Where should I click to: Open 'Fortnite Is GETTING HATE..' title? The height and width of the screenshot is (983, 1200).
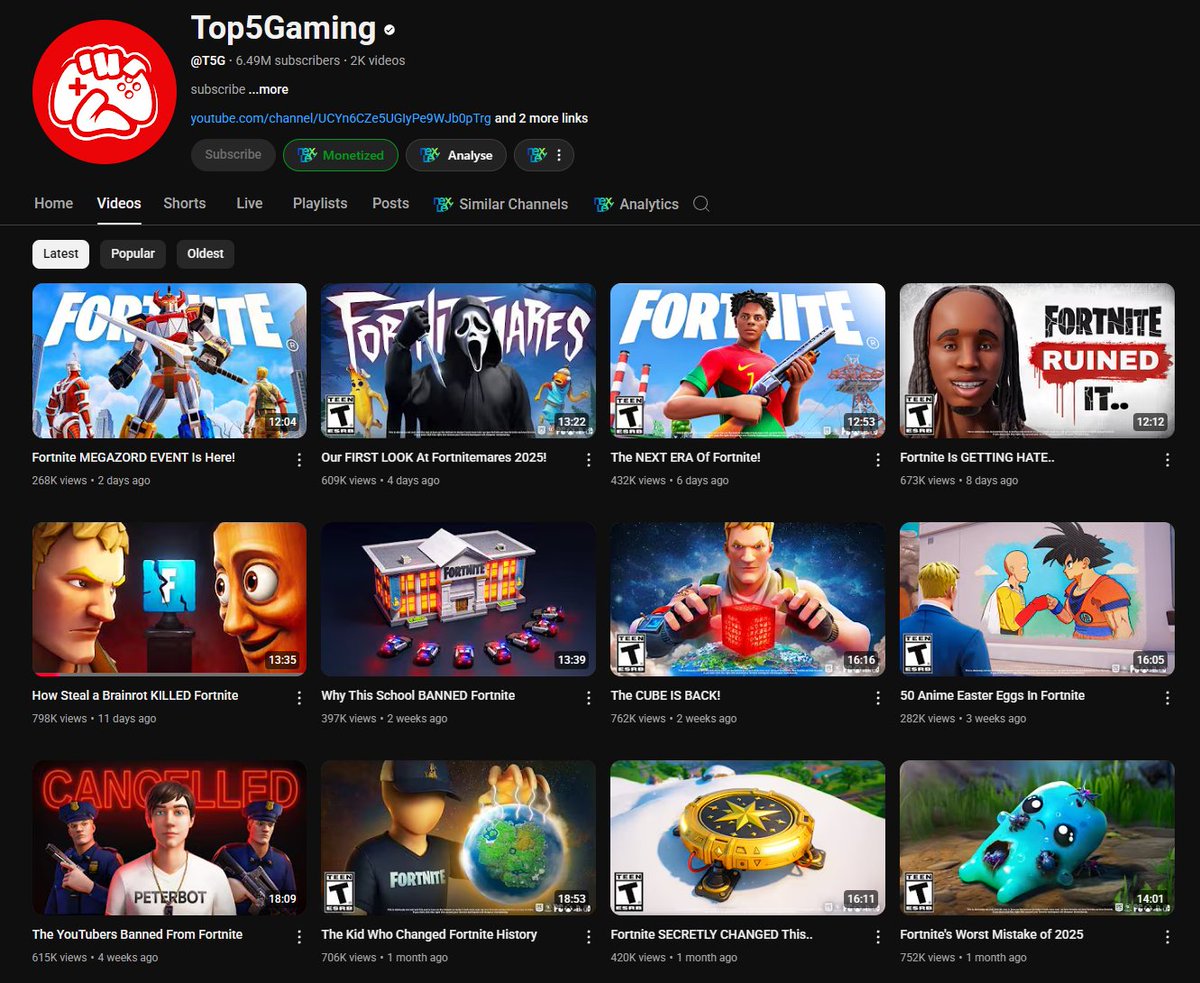coord(978,457)
